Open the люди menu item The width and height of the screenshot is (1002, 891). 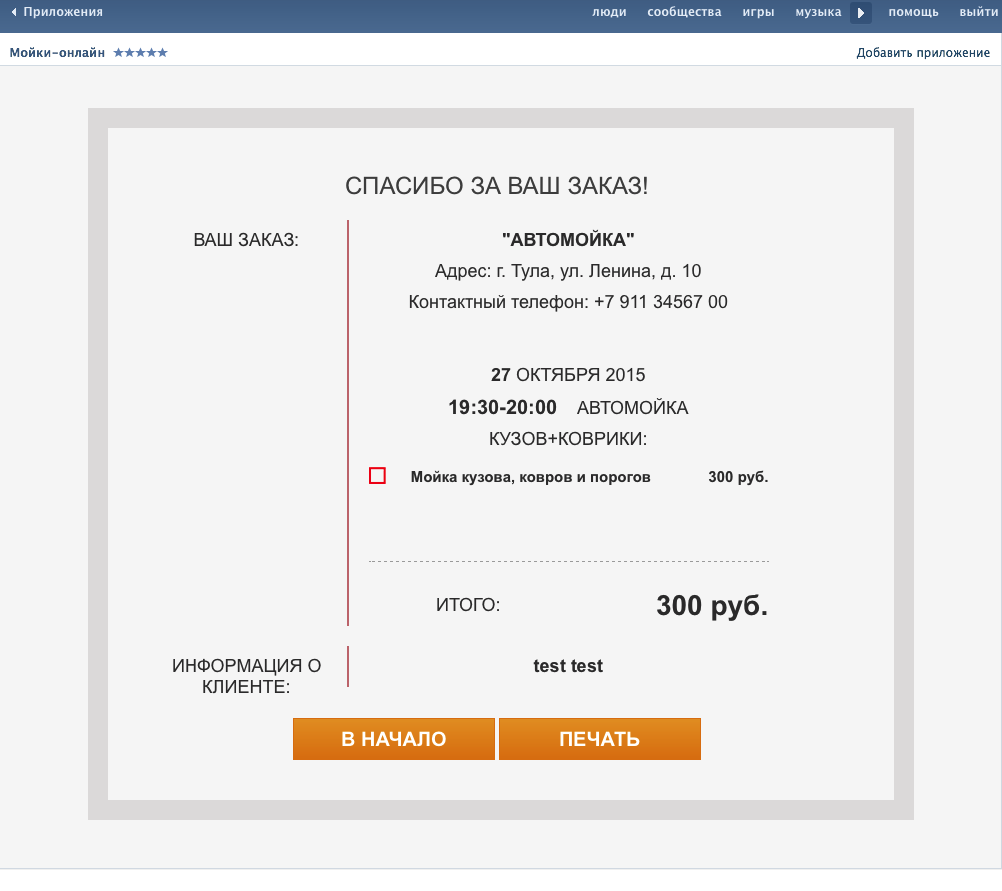pyautogui.click(x=609, y=12)
